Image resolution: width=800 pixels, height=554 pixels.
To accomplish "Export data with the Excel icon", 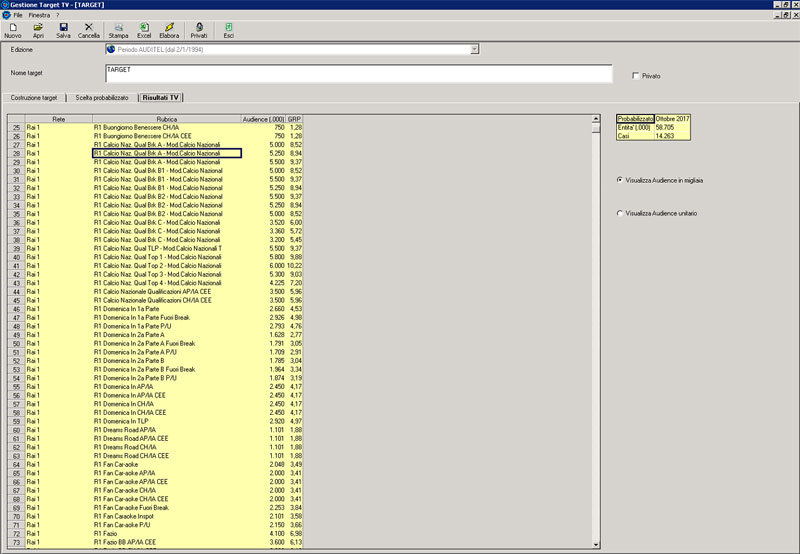I will point(144,30).
